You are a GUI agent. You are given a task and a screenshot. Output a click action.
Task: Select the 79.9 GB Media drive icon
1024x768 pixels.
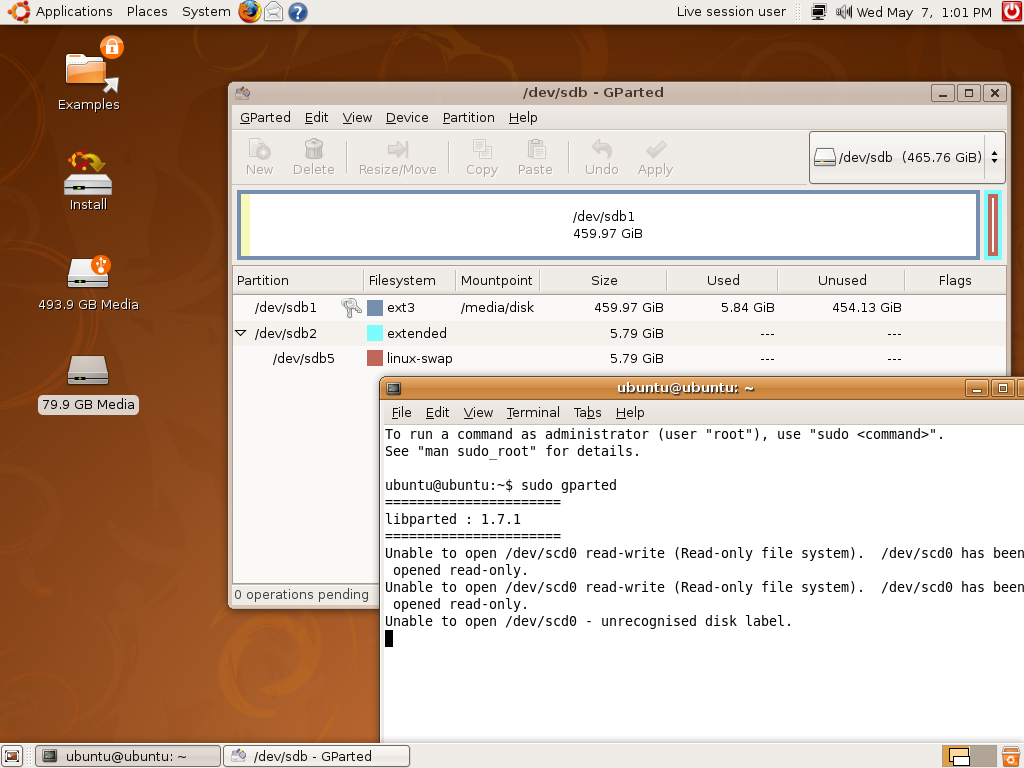pyautogui.click(x=88, y=383)
